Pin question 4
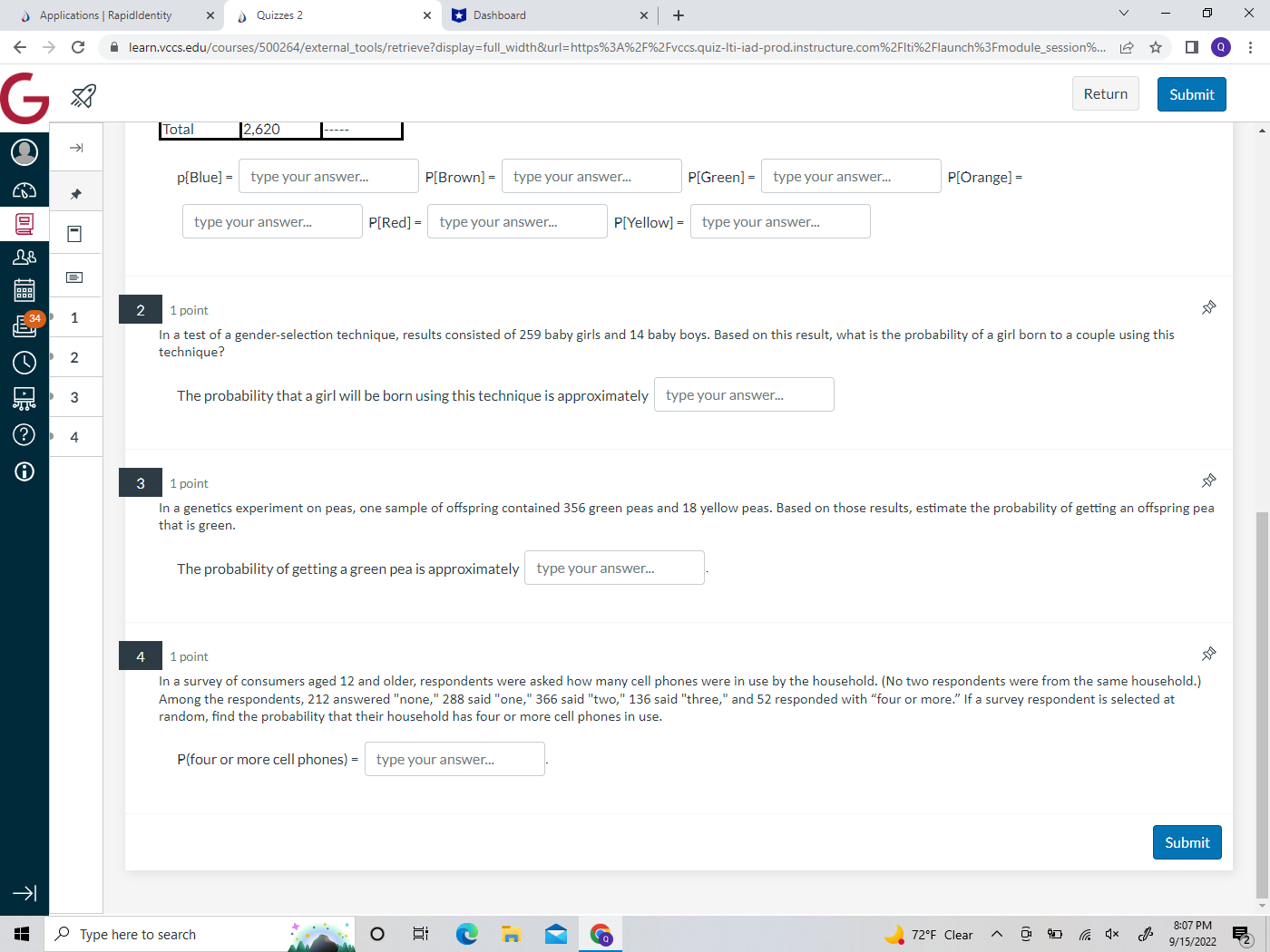 pyautogui.click(x=1208, y=655)
